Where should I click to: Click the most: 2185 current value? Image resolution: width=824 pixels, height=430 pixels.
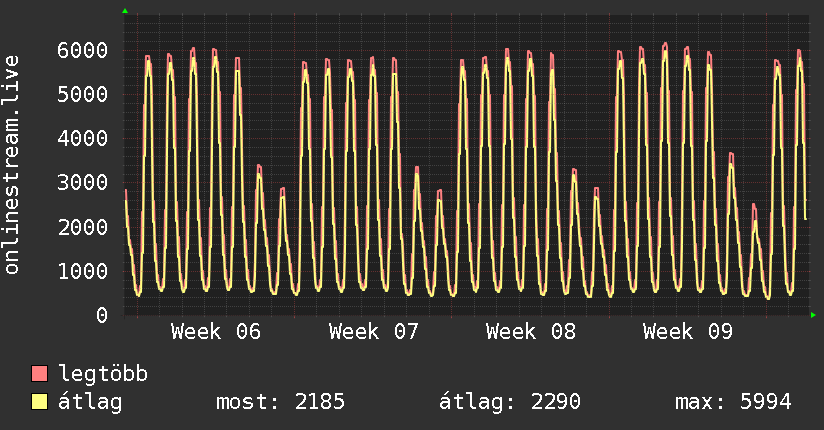click(280, 403)
